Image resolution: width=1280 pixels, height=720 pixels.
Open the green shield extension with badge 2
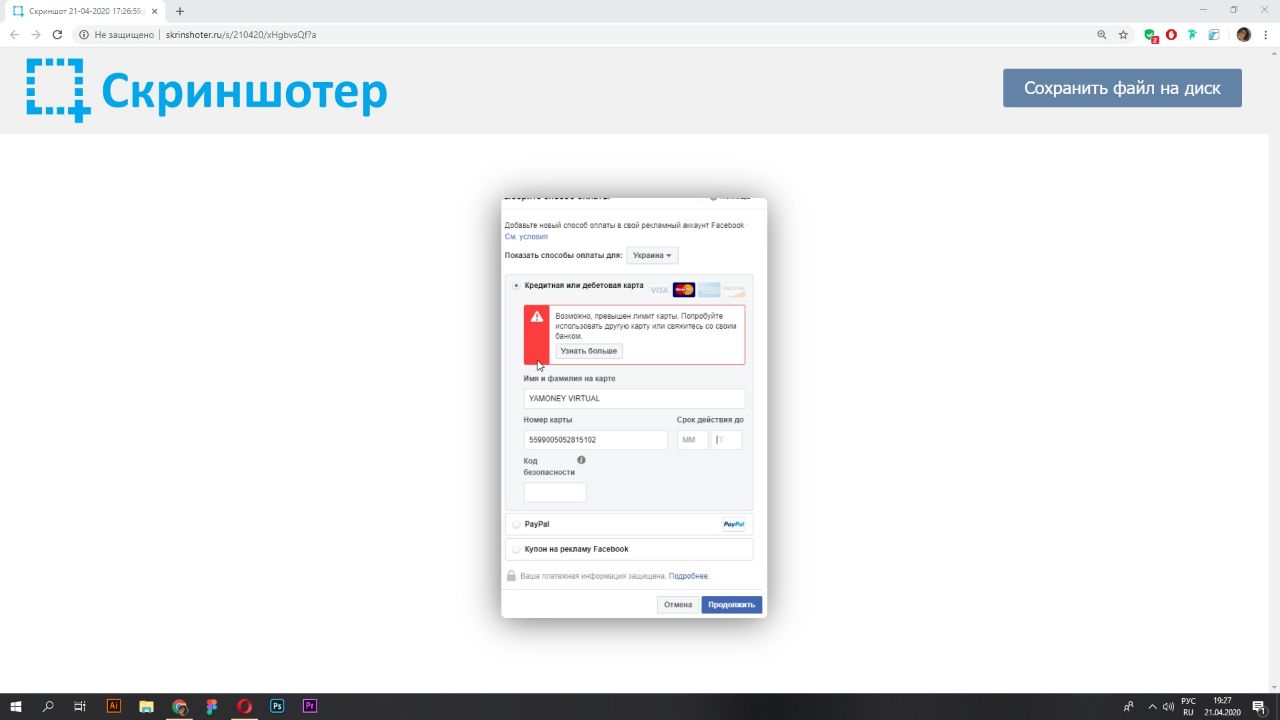1152,35
